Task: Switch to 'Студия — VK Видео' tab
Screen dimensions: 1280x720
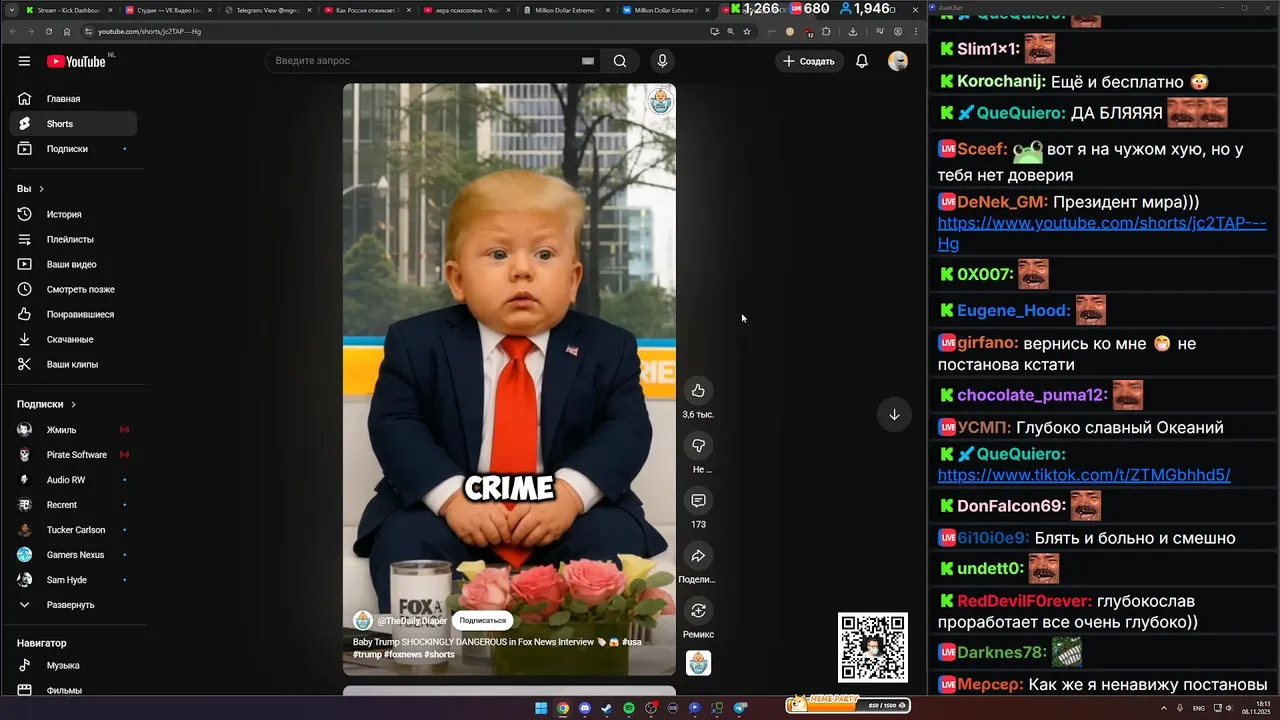Action: tap(167, 10)
